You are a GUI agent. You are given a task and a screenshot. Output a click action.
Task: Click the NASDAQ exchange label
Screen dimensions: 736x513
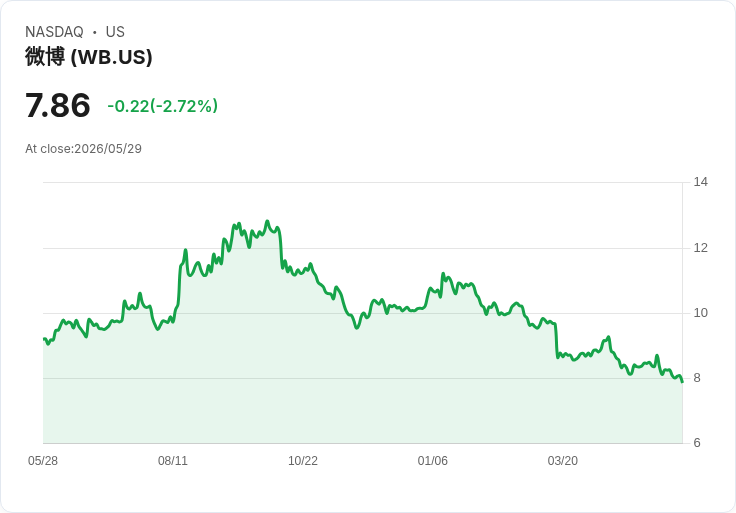pyautogui.click(x=54, y=32)
